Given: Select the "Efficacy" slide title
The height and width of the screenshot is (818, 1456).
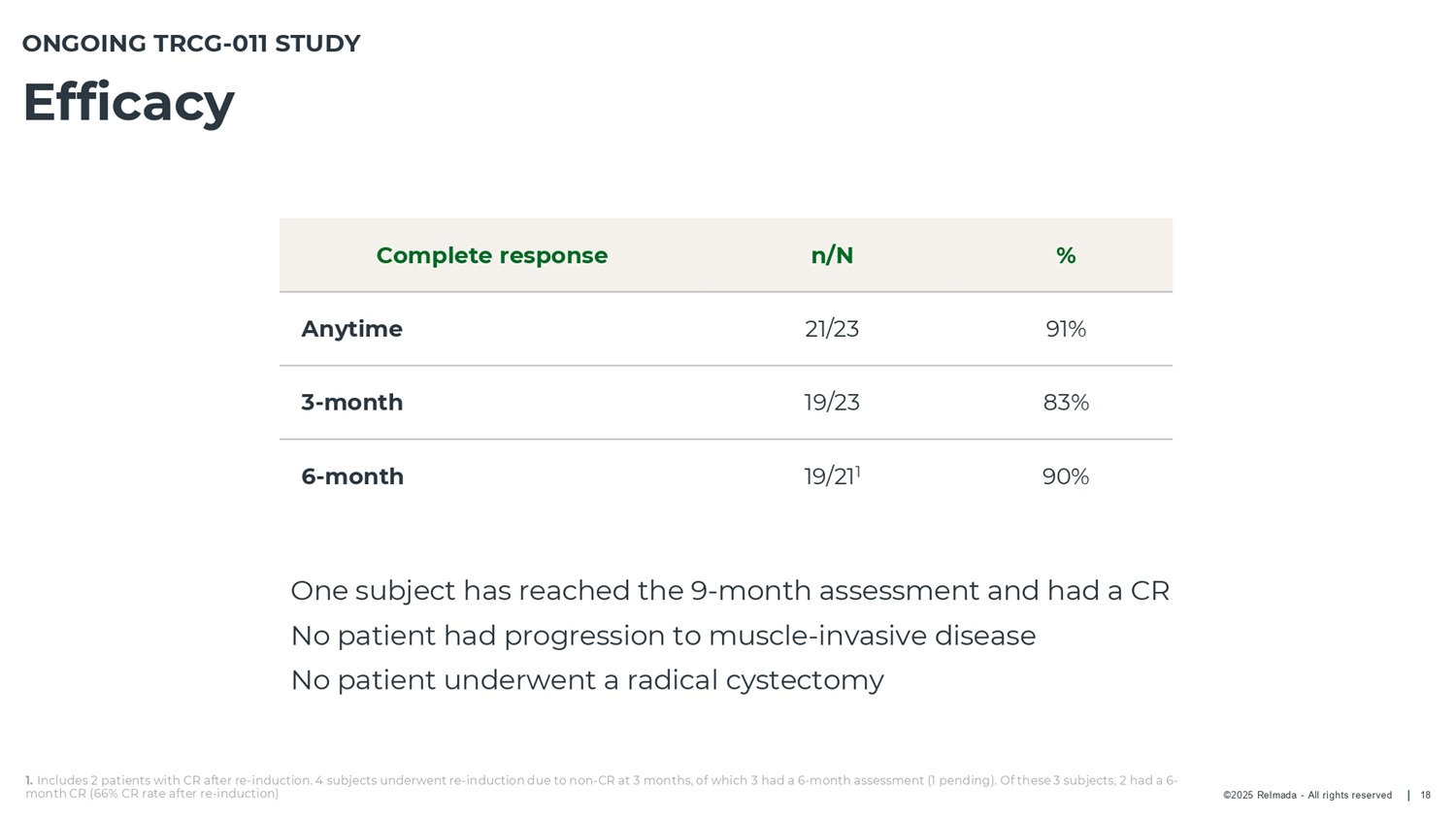Looking at the screenshot, I should 128,102.
